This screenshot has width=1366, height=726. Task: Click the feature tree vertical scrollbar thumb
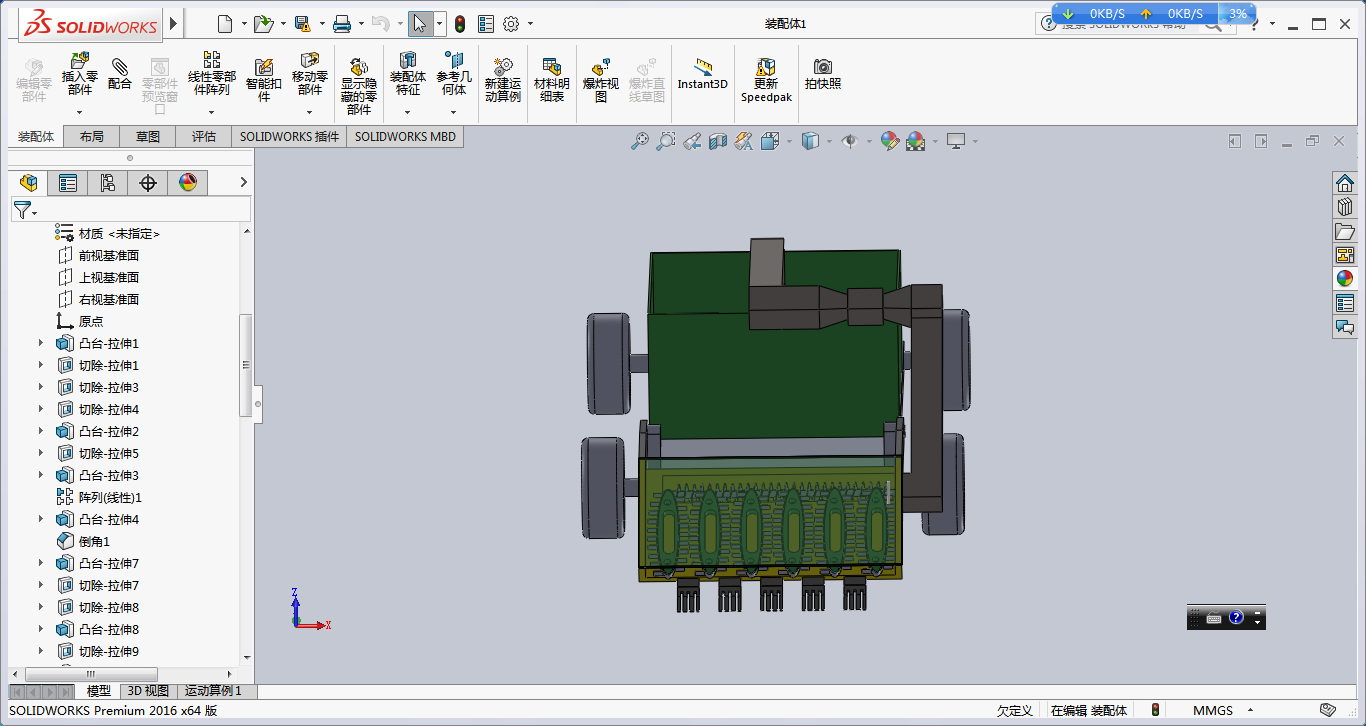(246, 365)
